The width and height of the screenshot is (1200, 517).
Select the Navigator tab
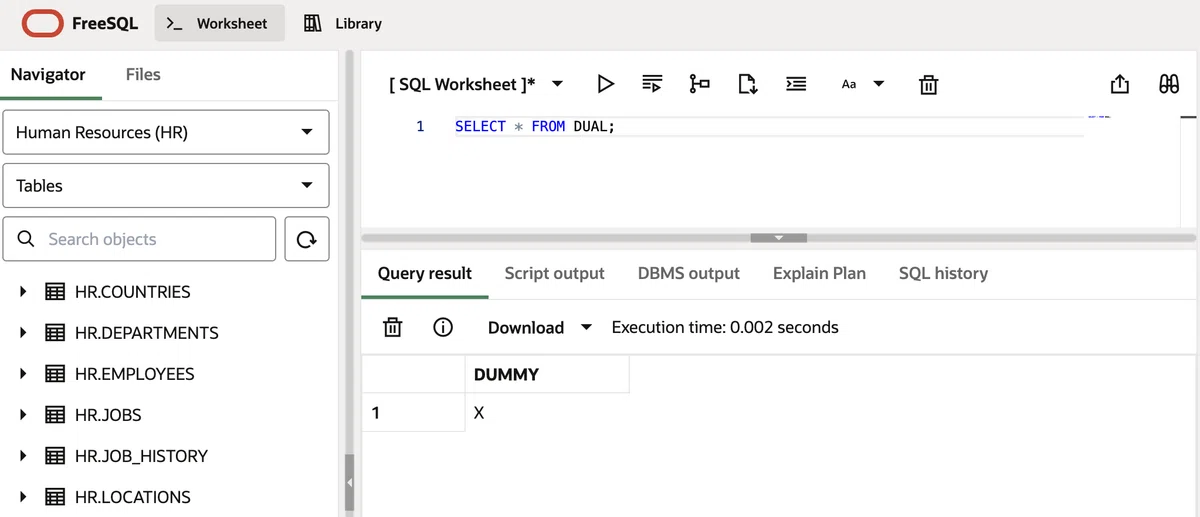(x=48, y=75)
